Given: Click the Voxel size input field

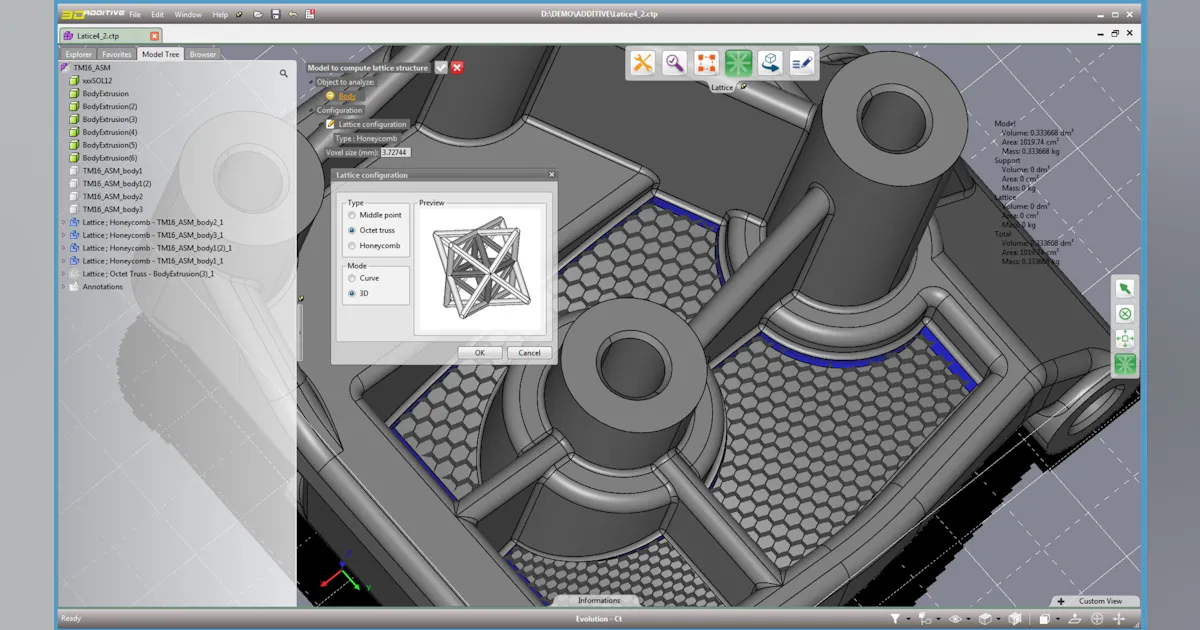Looking at the screenshot, I should coord(396,153).
